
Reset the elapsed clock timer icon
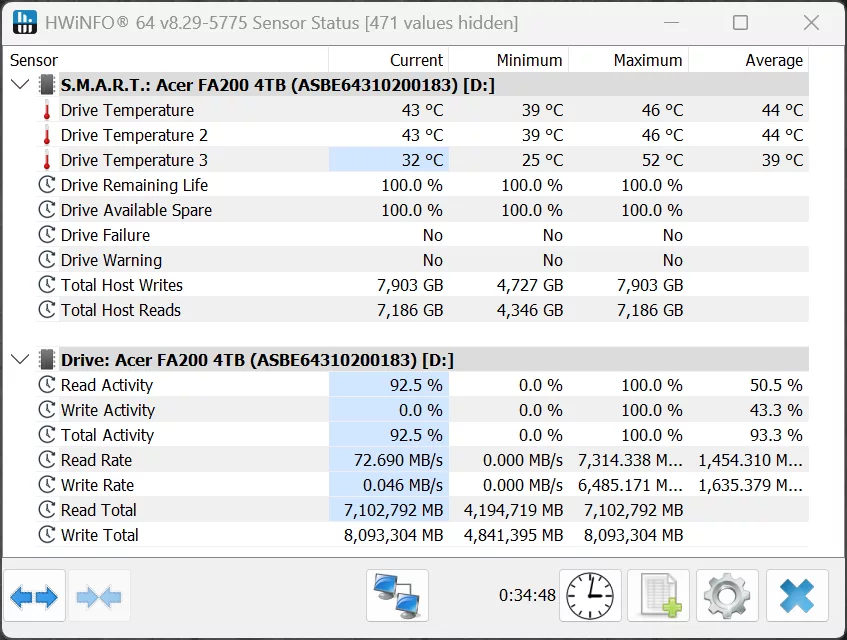pos(590,596)
